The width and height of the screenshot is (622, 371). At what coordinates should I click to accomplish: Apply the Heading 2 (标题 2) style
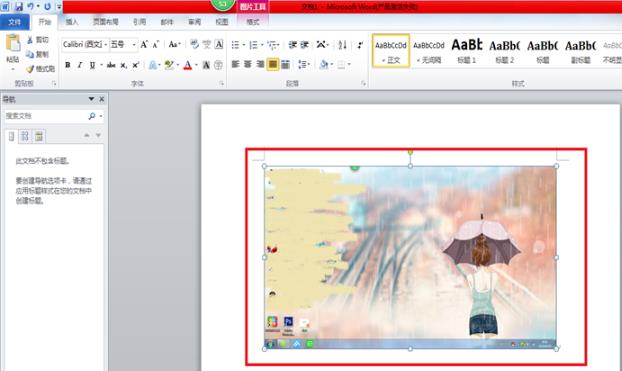pyautogui.click(x=504, y=51)
